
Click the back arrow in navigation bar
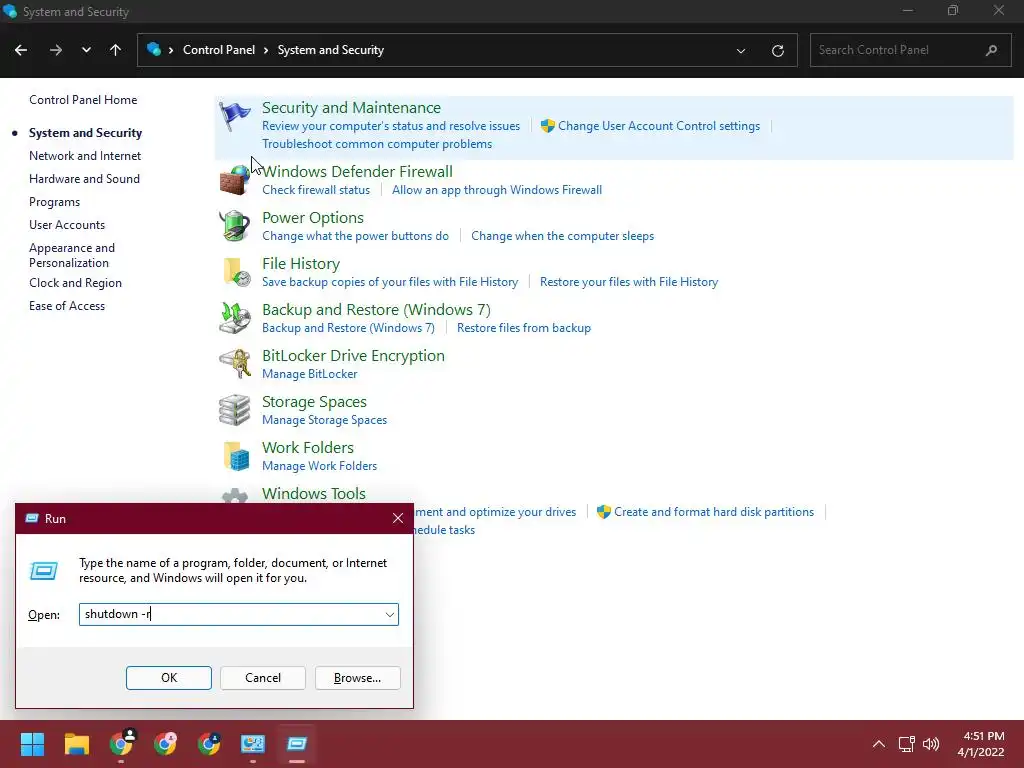tap(21, 50)
